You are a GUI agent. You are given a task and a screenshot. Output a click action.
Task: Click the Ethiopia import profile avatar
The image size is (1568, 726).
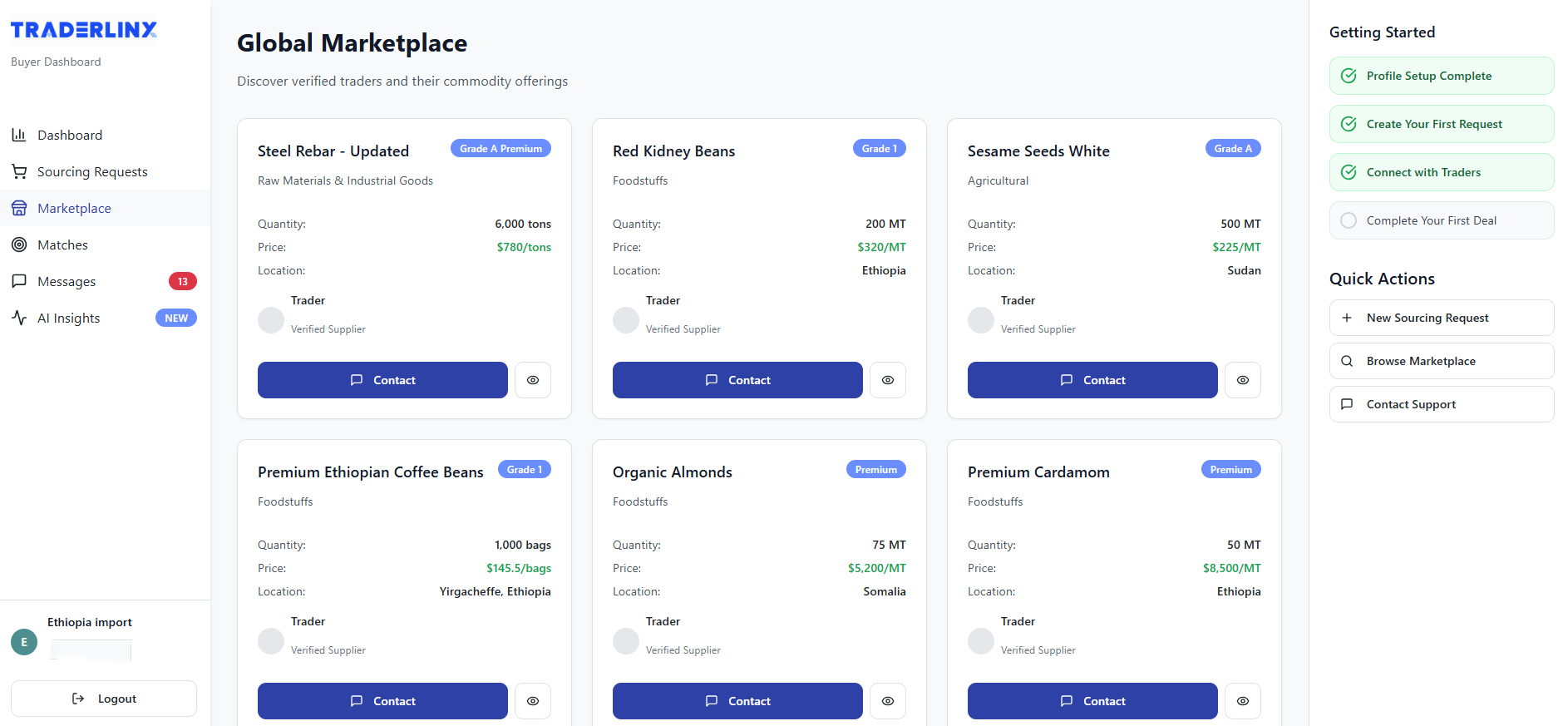tap(24, 642)
